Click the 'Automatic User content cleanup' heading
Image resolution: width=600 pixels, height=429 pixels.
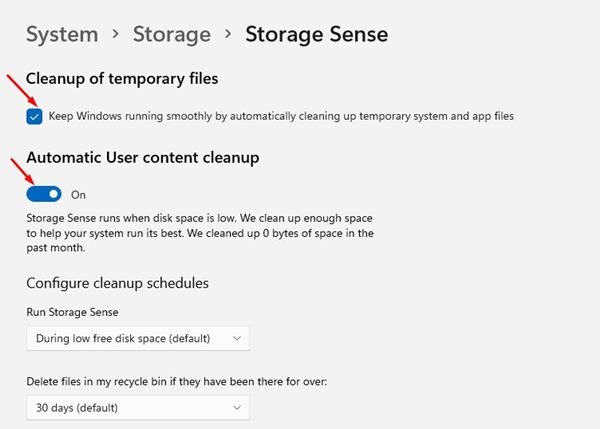(143, 157)
